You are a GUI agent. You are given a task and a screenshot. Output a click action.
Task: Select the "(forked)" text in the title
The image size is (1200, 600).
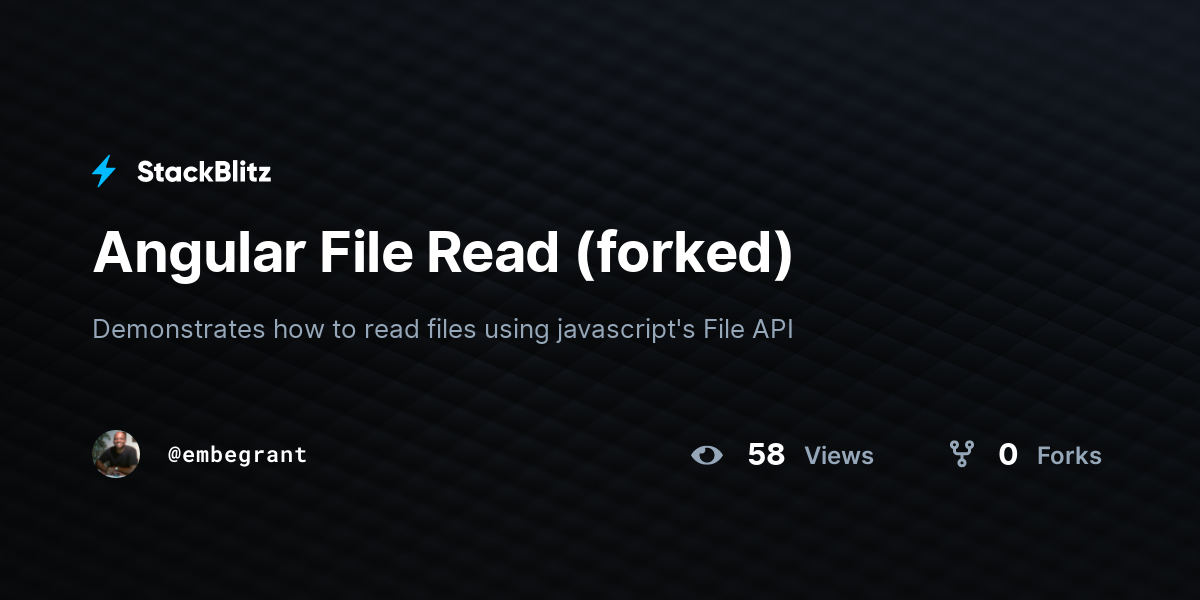[685, 255]
